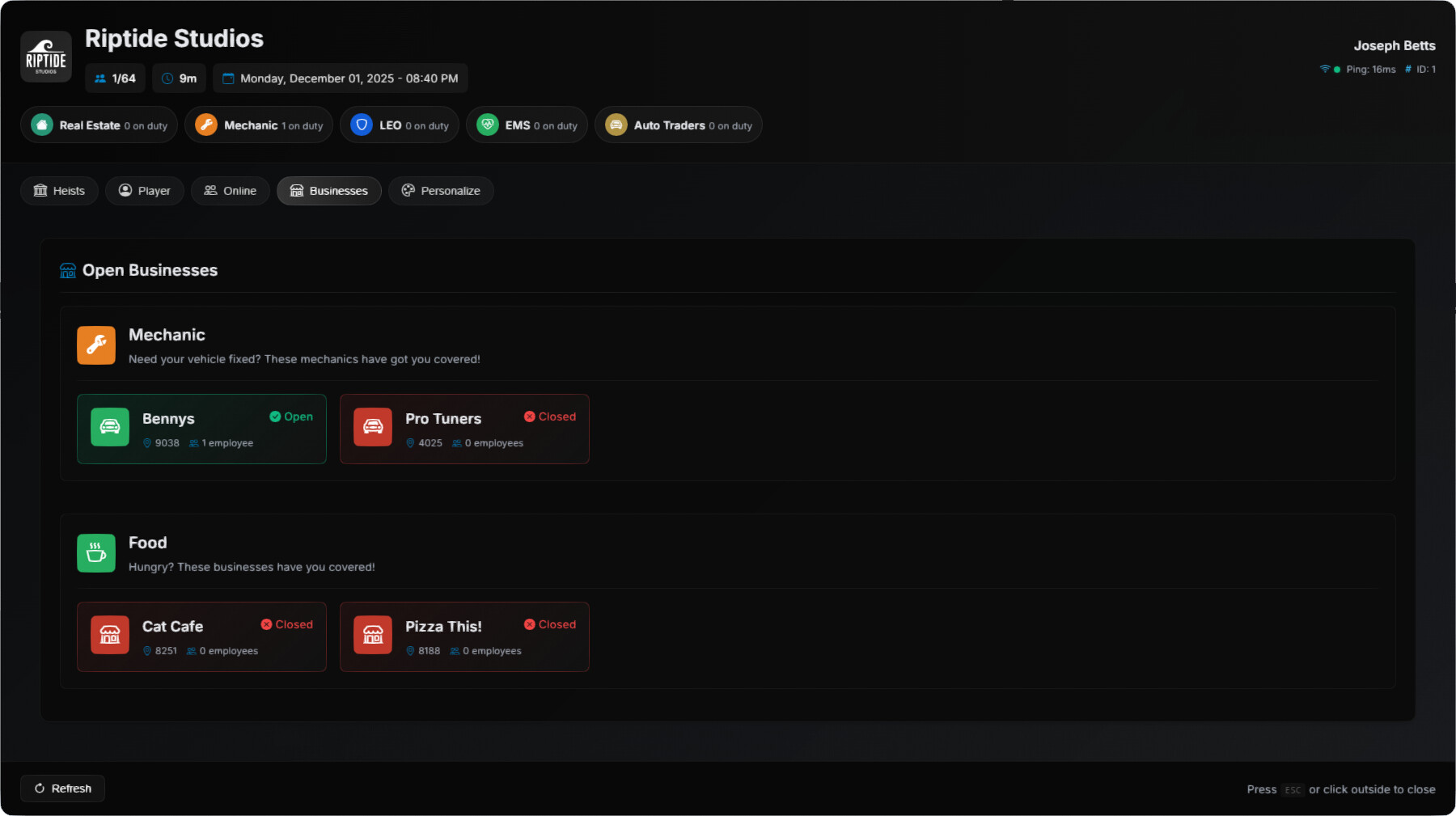Screen dimensions: 1456x816
Task: Click the Mechanic description text
Action: tap(304, 359)
